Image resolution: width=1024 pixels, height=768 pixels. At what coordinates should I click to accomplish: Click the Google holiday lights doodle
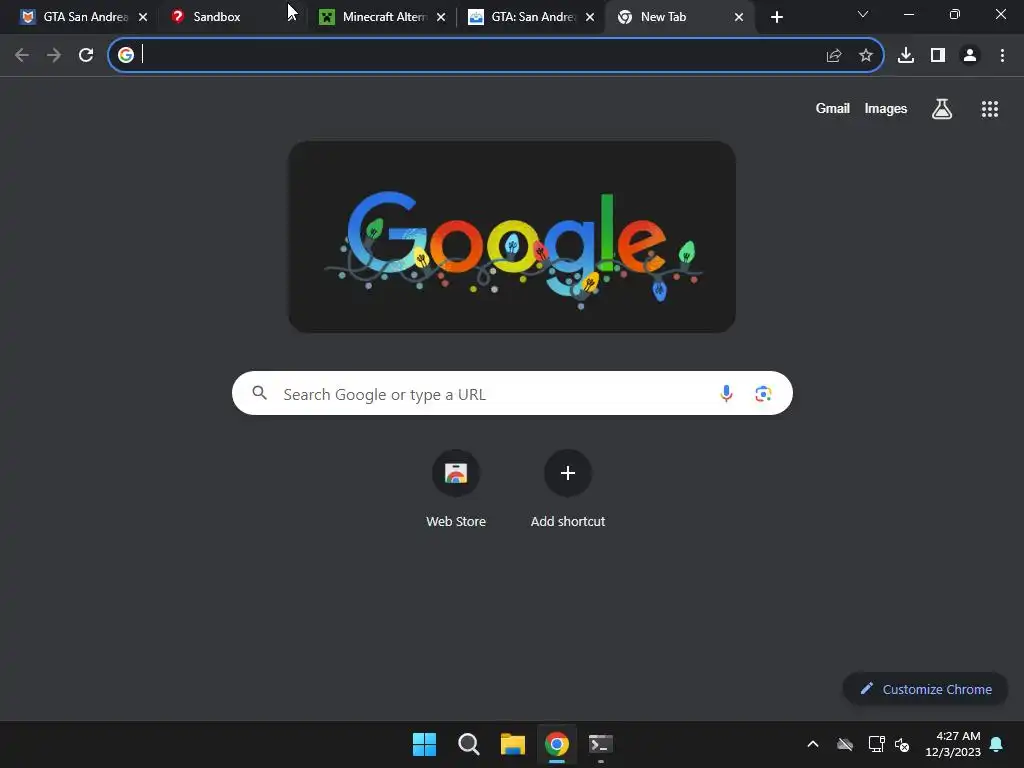point(512,237)
